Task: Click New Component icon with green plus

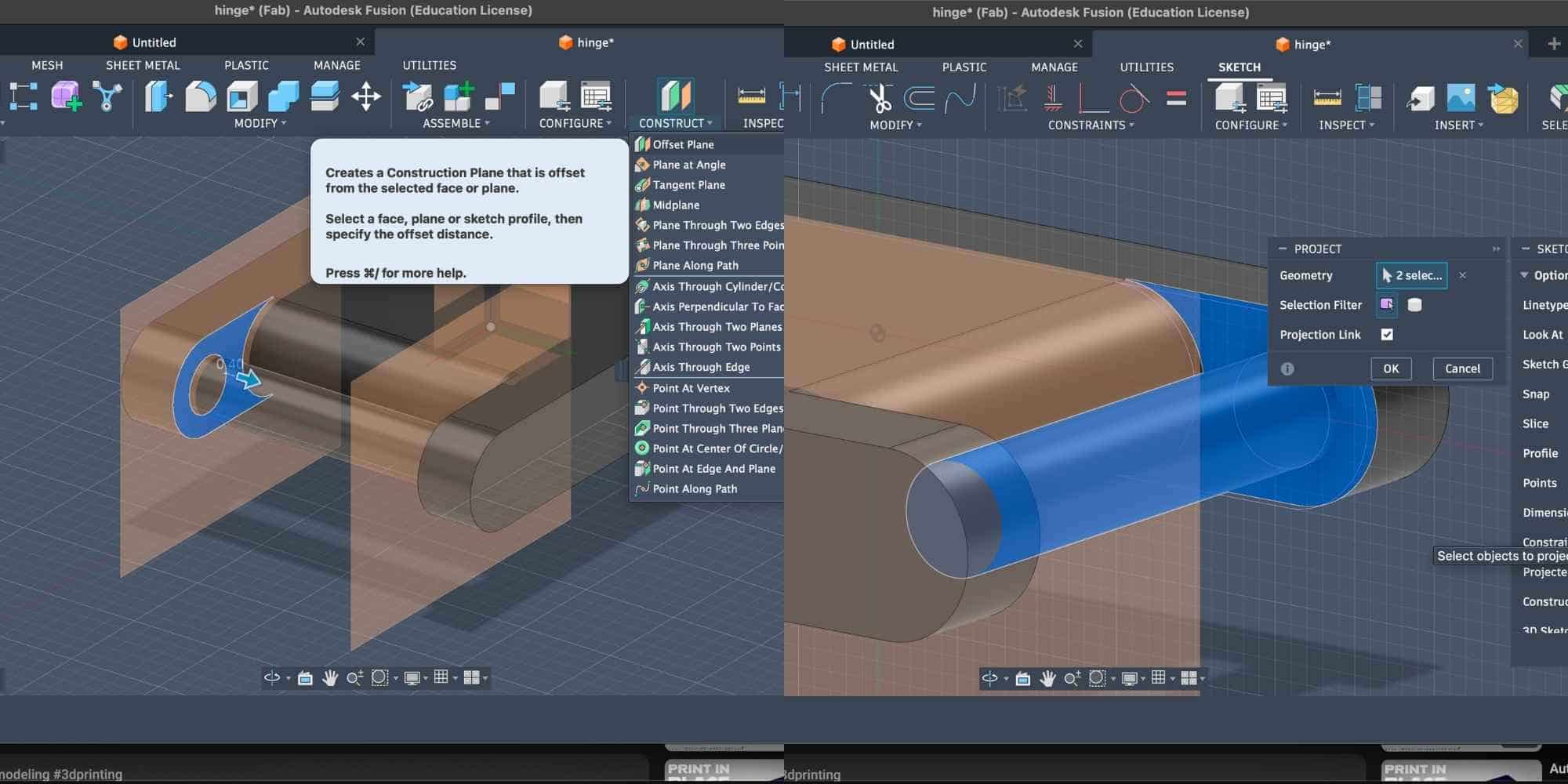Action: click(x=459, y=96)
